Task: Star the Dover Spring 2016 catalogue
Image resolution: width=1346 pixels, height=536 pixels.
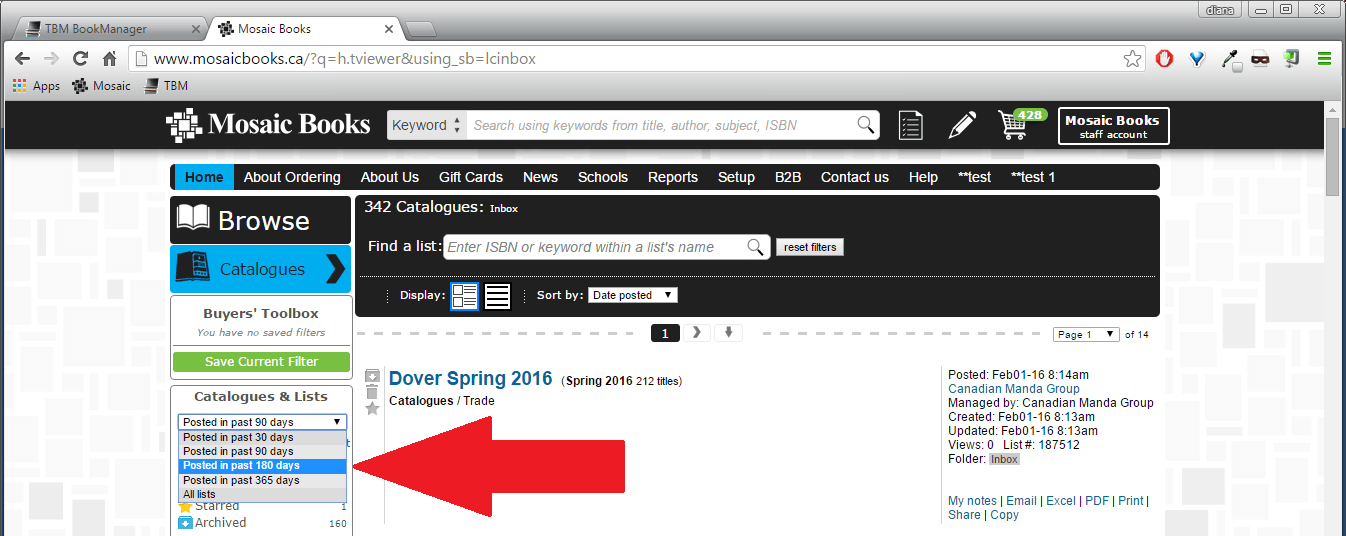Action: pyautogui.click(x=372, y=409)
